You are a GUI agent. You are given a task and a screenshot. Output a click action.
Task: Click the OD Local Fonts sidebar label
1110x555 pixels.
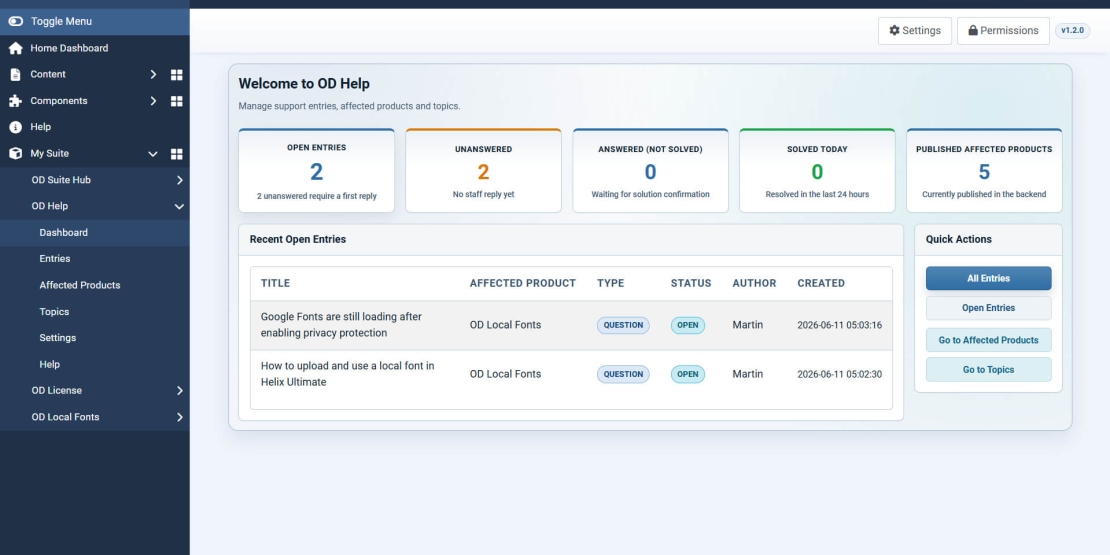click(x=65, y=417)
